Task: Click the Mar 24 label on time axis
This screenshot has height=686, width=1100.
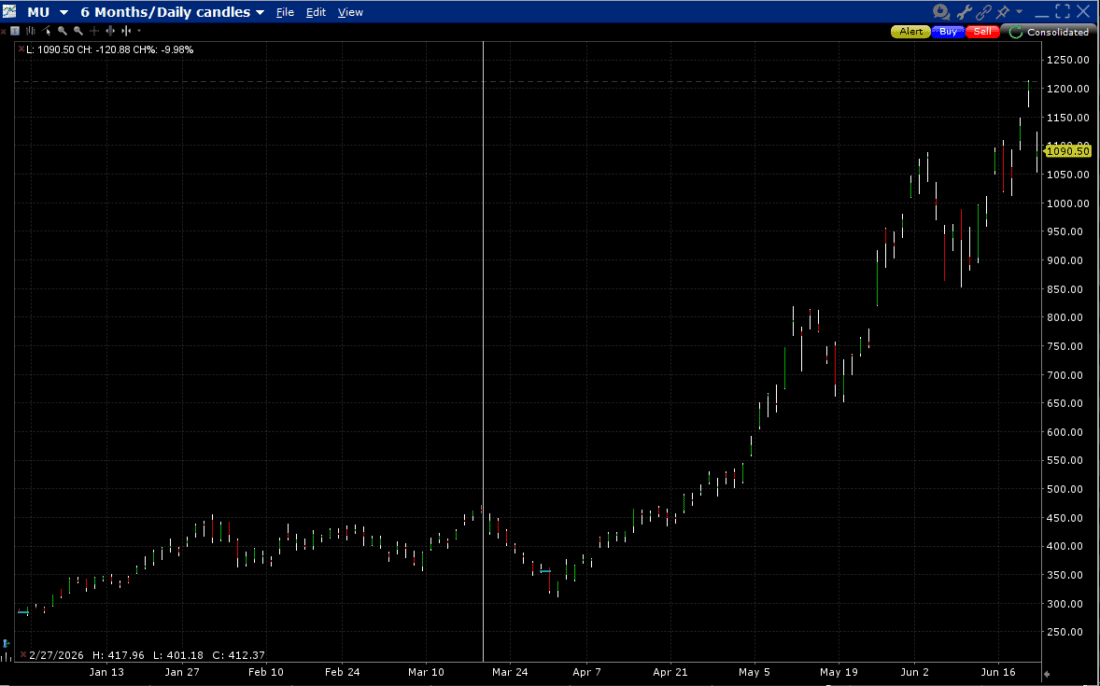Action: [x=510, y=672]
